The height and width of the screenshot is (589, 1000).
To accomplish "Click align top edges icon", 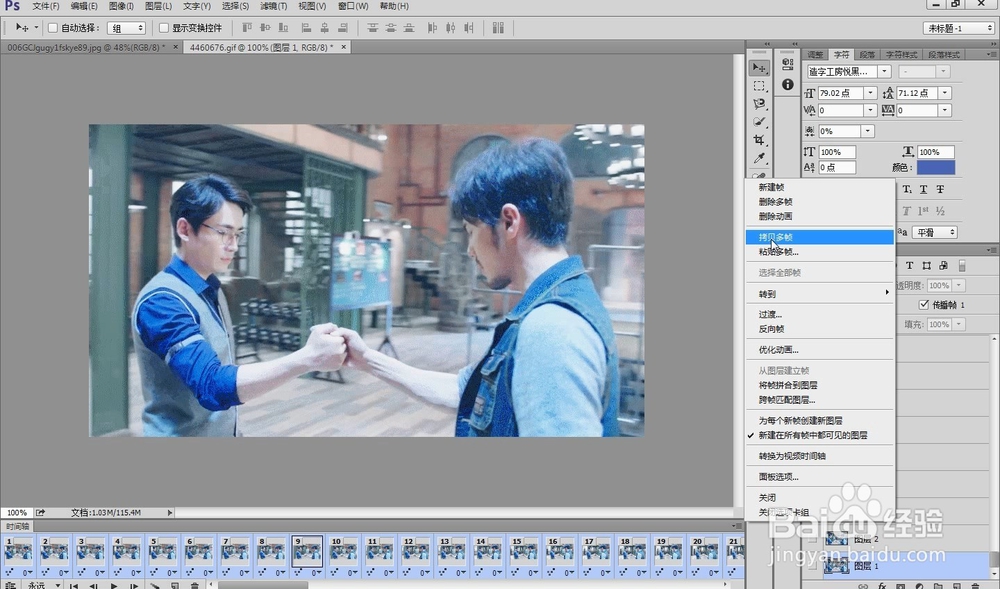I will click(x=247, y=27).
